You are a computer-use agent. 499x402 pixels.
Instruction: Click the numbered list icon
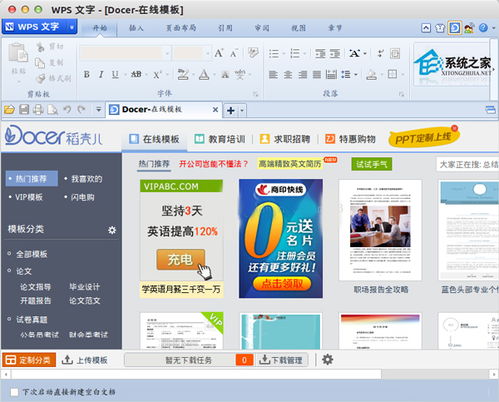point(295,53)
